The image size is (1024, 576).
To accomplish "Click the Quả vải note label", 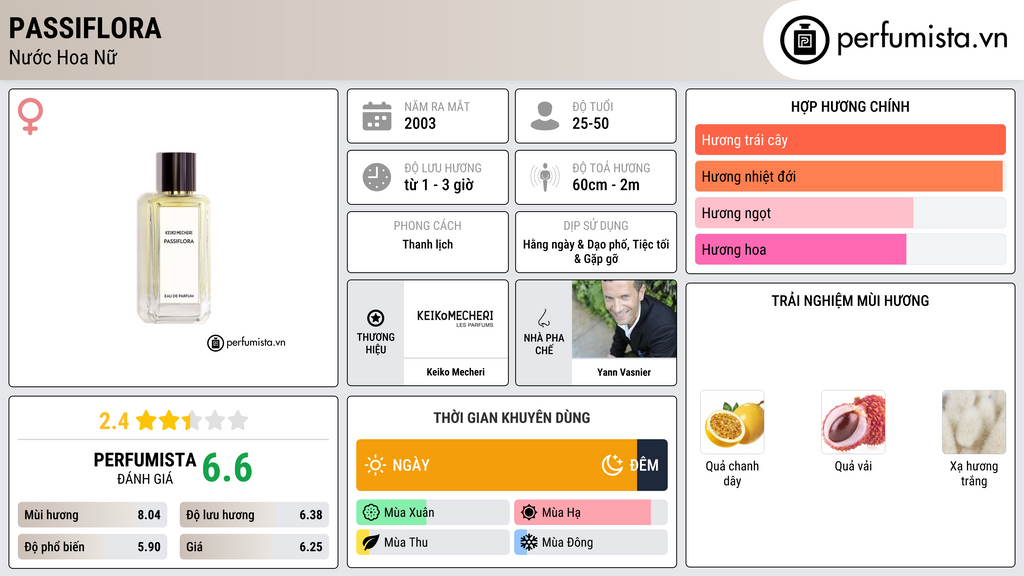I will tap(853, 466).
